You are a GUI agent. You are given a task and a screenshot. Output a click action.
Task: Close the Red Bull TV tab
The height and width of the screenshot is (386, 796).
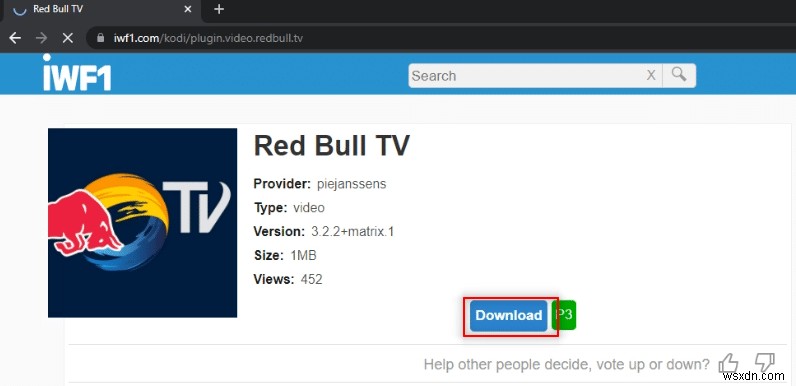click(x=188, y=9)
